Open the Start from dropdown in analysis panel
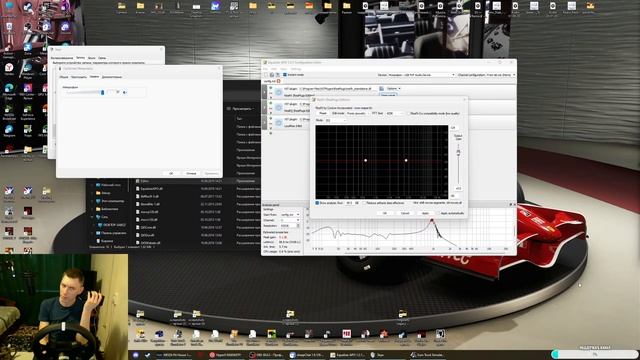 [x=290, y=215]
